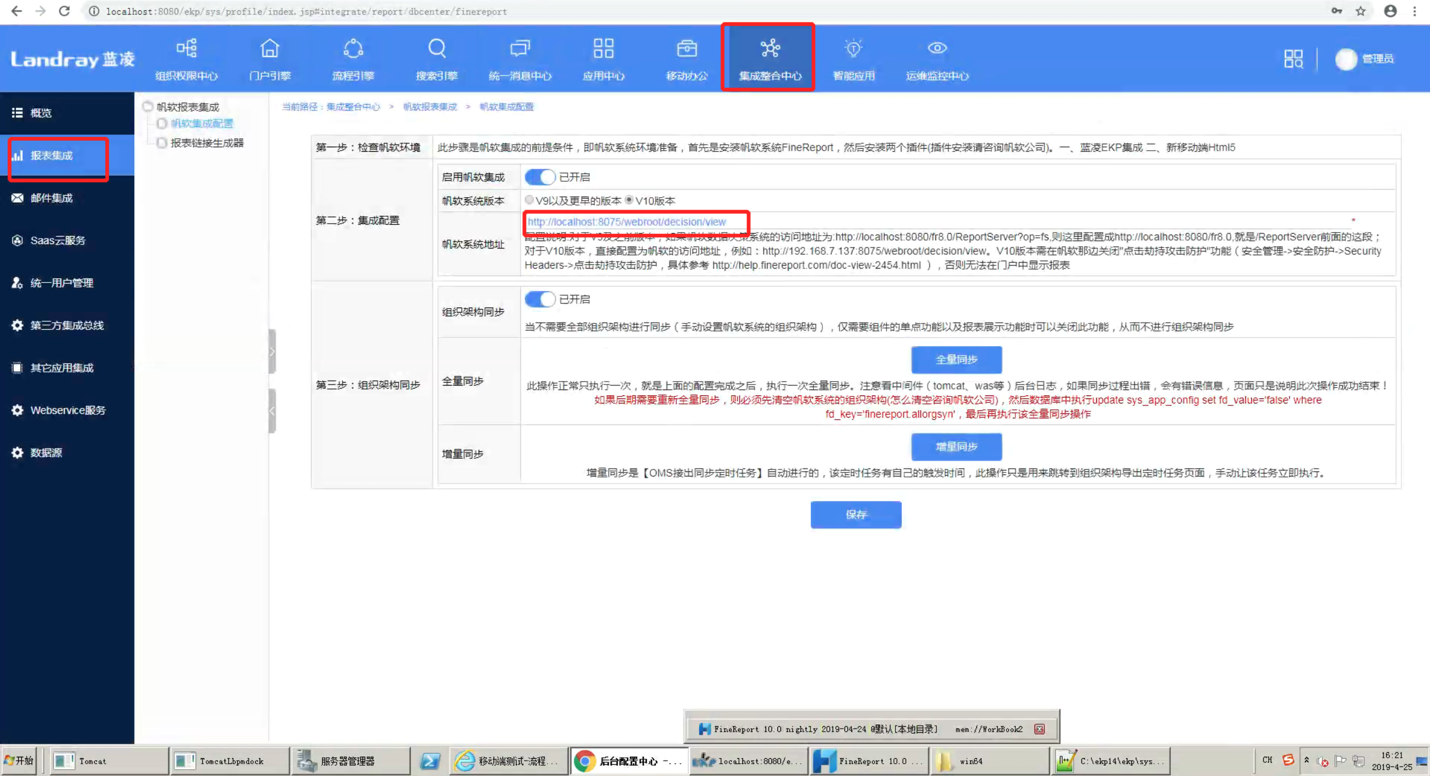Click the 增量同步 button
This screenshot has height=776, width=1430.
coord(956,447)
